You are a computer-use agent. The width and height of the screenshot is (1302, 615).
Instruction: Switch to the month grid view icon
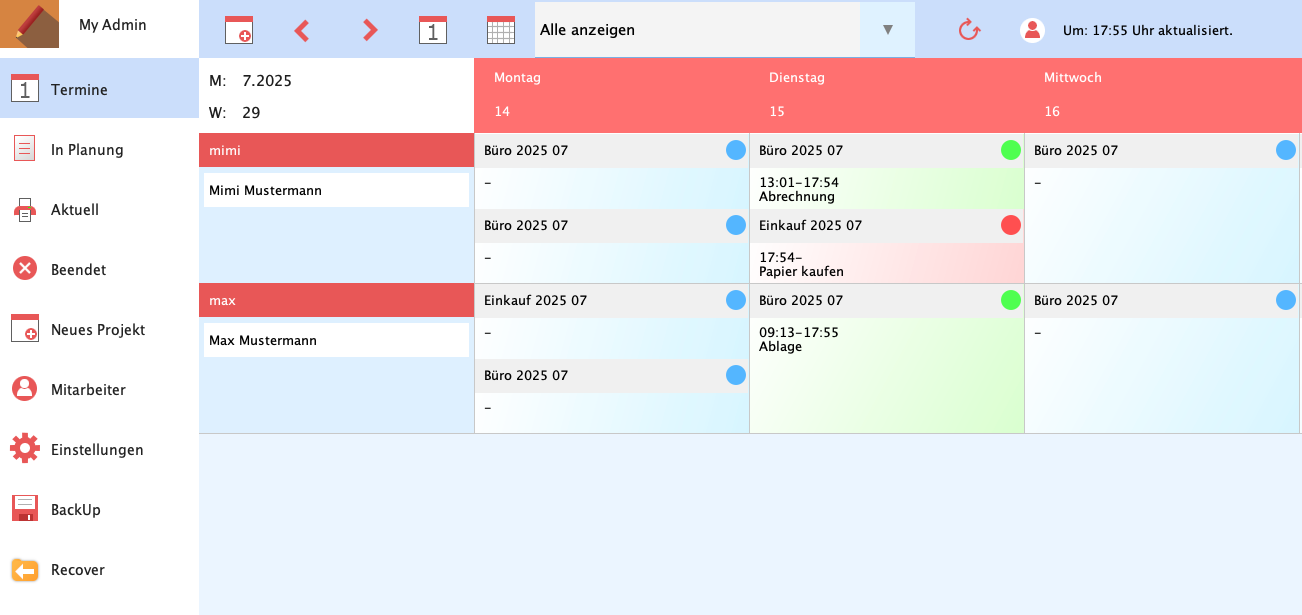(500, 30)
